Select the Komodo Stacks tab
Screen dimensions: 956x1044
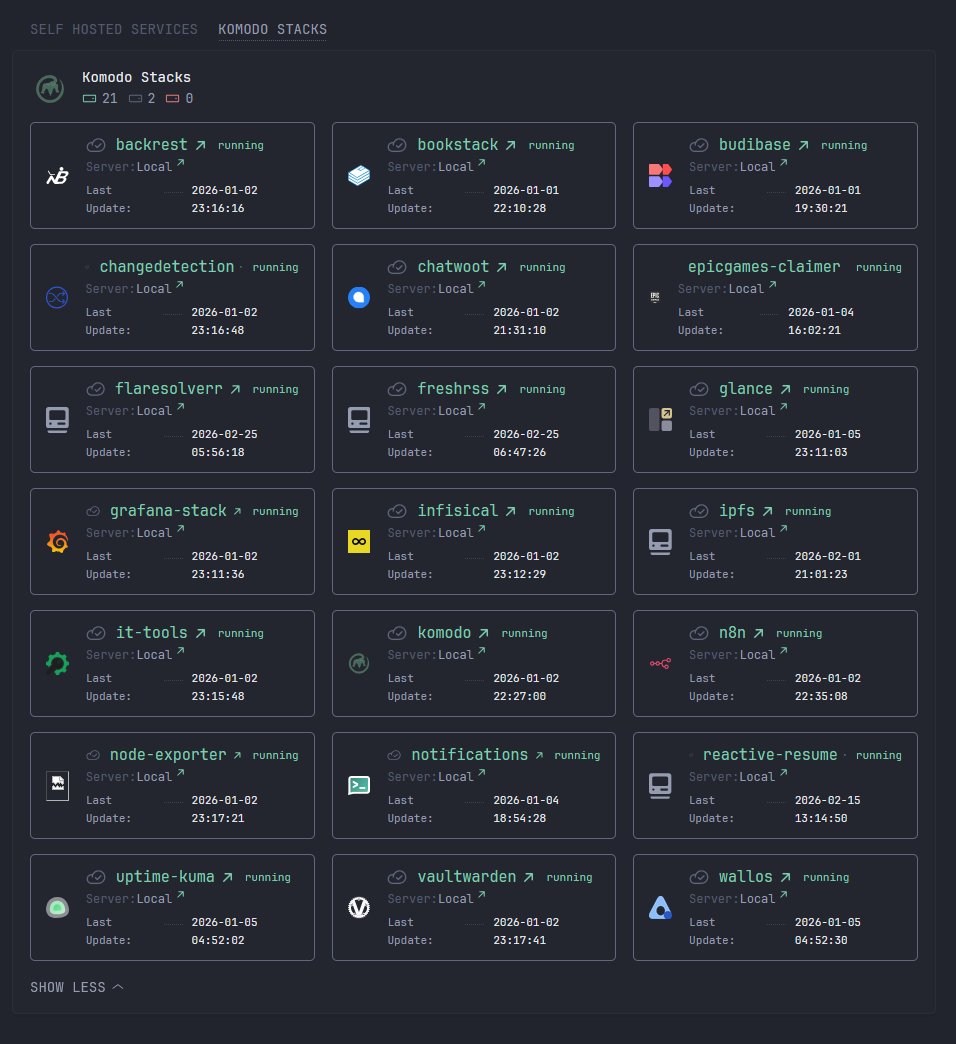272,29
